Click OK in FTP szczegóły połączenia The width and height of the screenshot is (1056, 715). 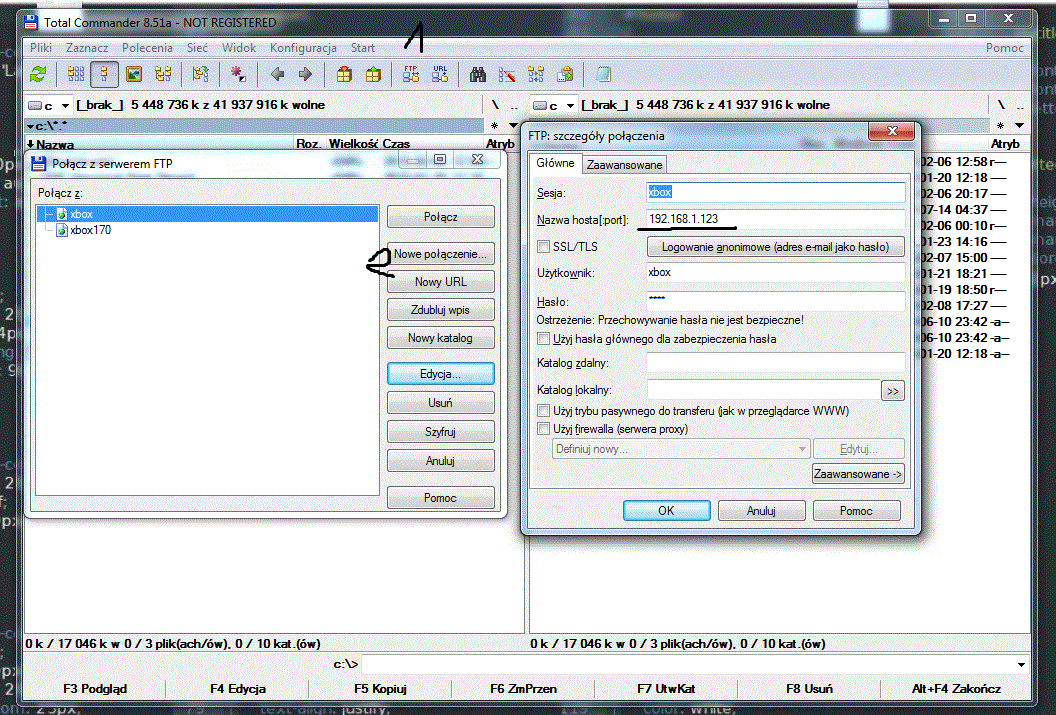tap(666, 510)
